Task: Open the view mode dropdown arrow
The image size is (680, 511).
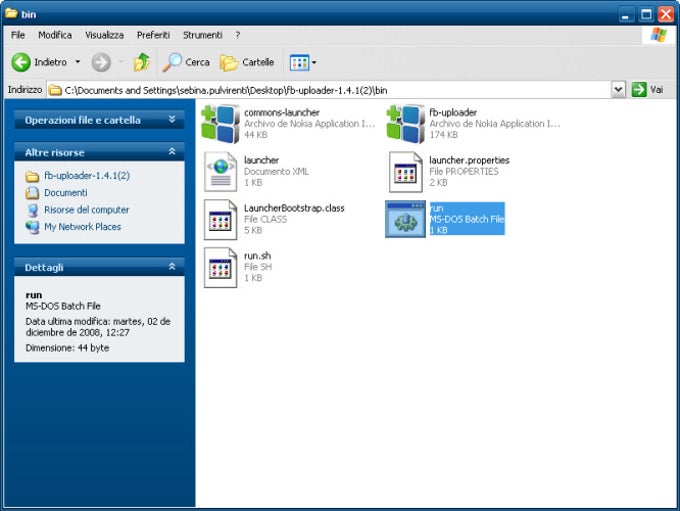Action: (314, 62)
